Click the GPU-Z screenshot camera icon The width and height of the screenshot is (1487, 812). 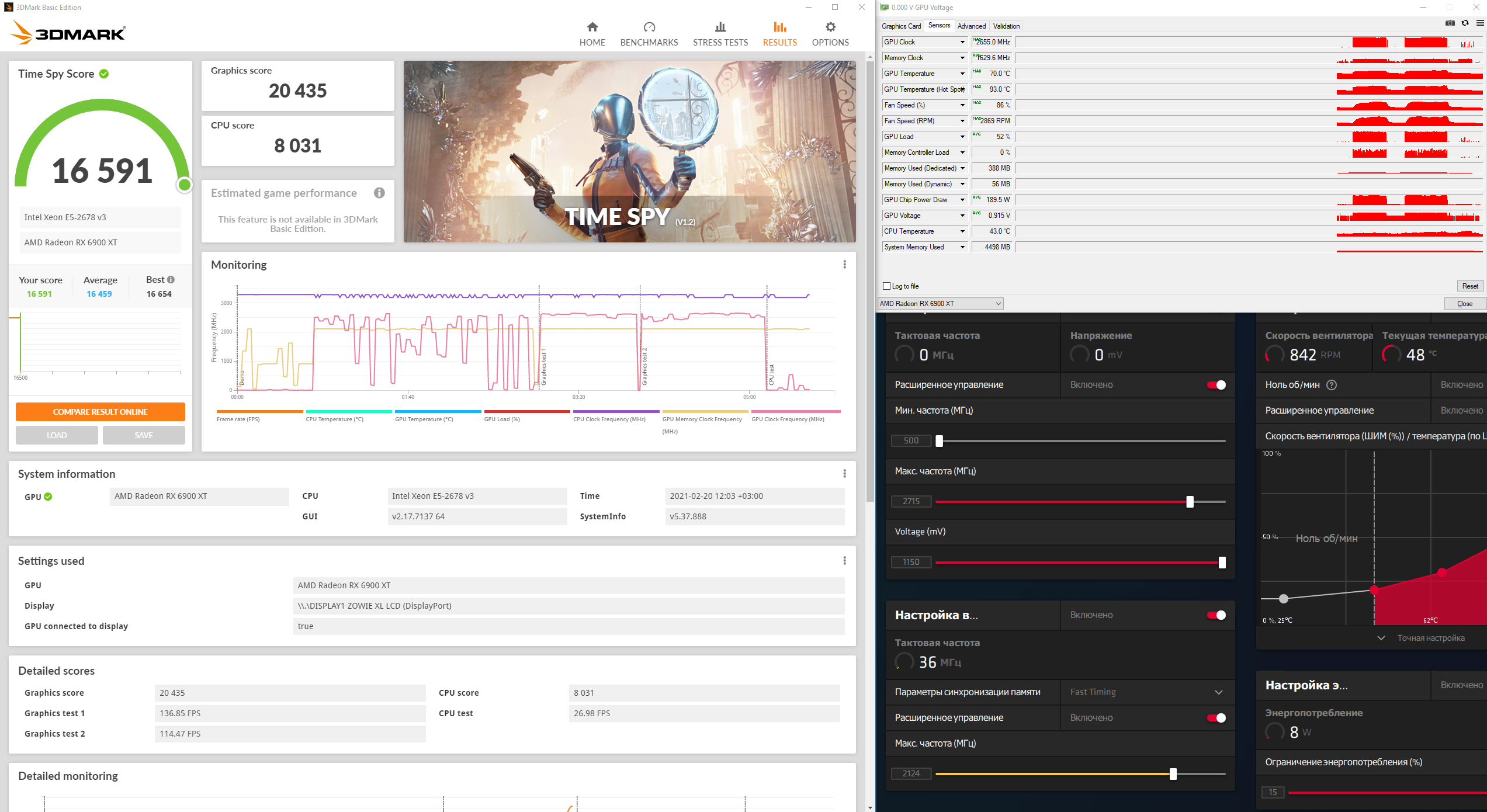pyautogui.click(x=1450, y=23)
